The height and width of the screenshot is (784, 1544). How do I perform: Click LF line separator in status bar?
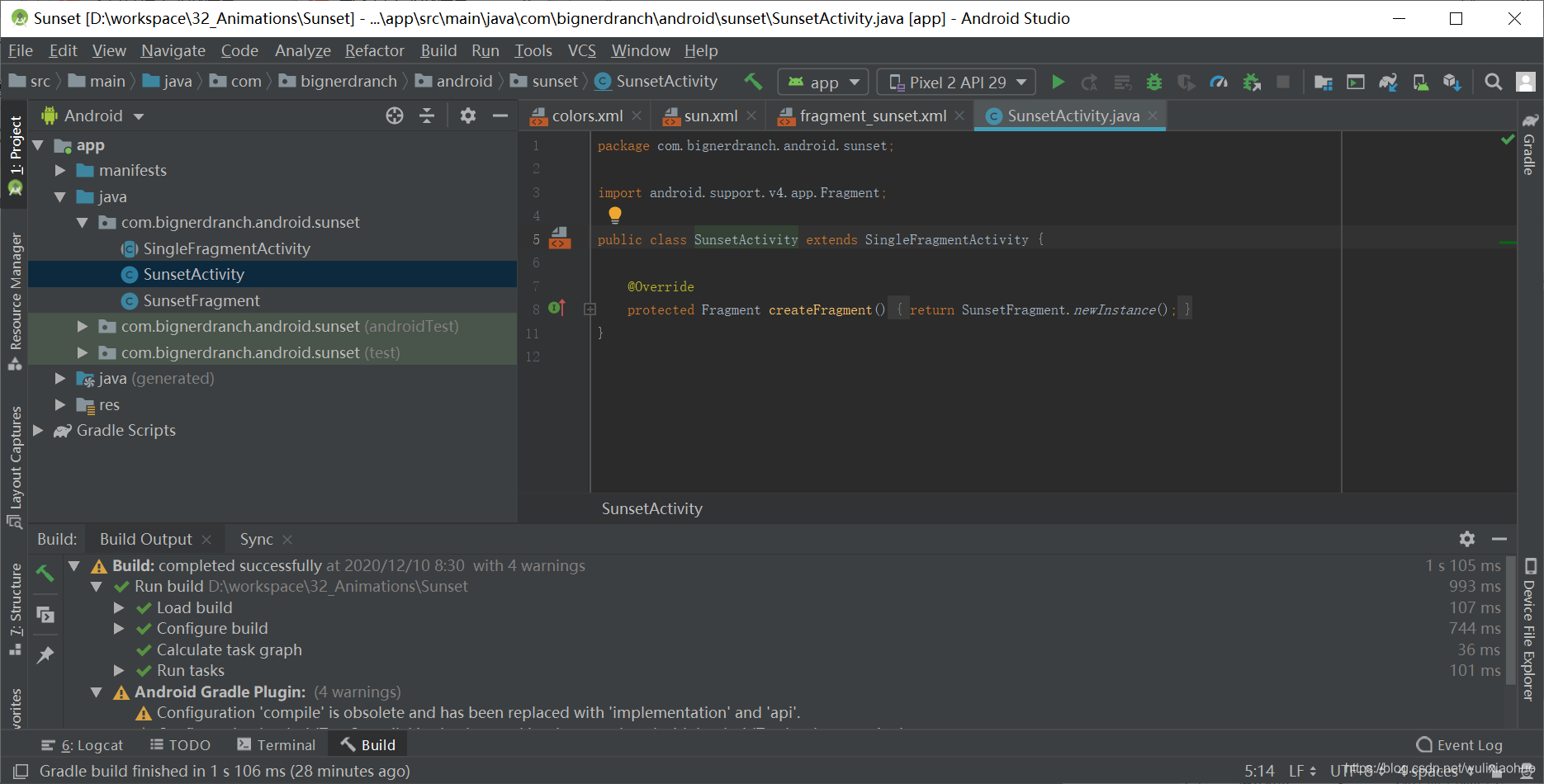(x=1301, y=771)
